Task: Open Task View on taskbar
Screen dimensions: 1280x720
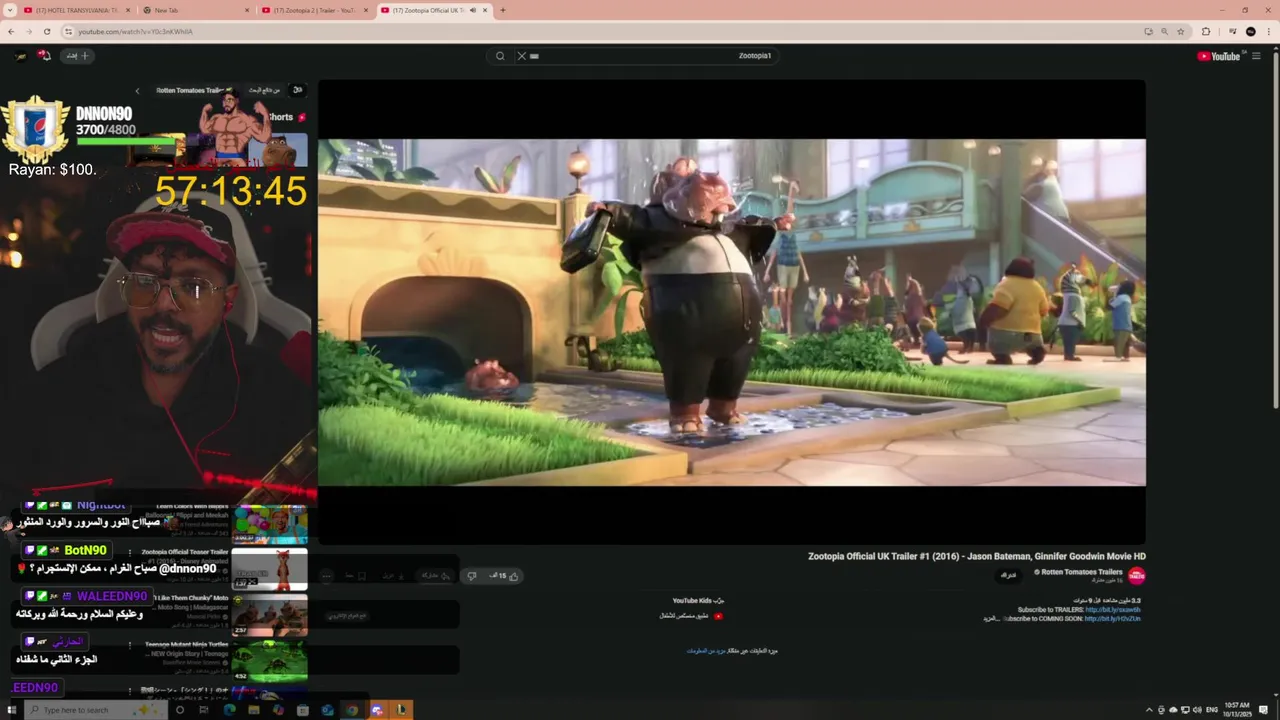Action: (x=204, y=710)
